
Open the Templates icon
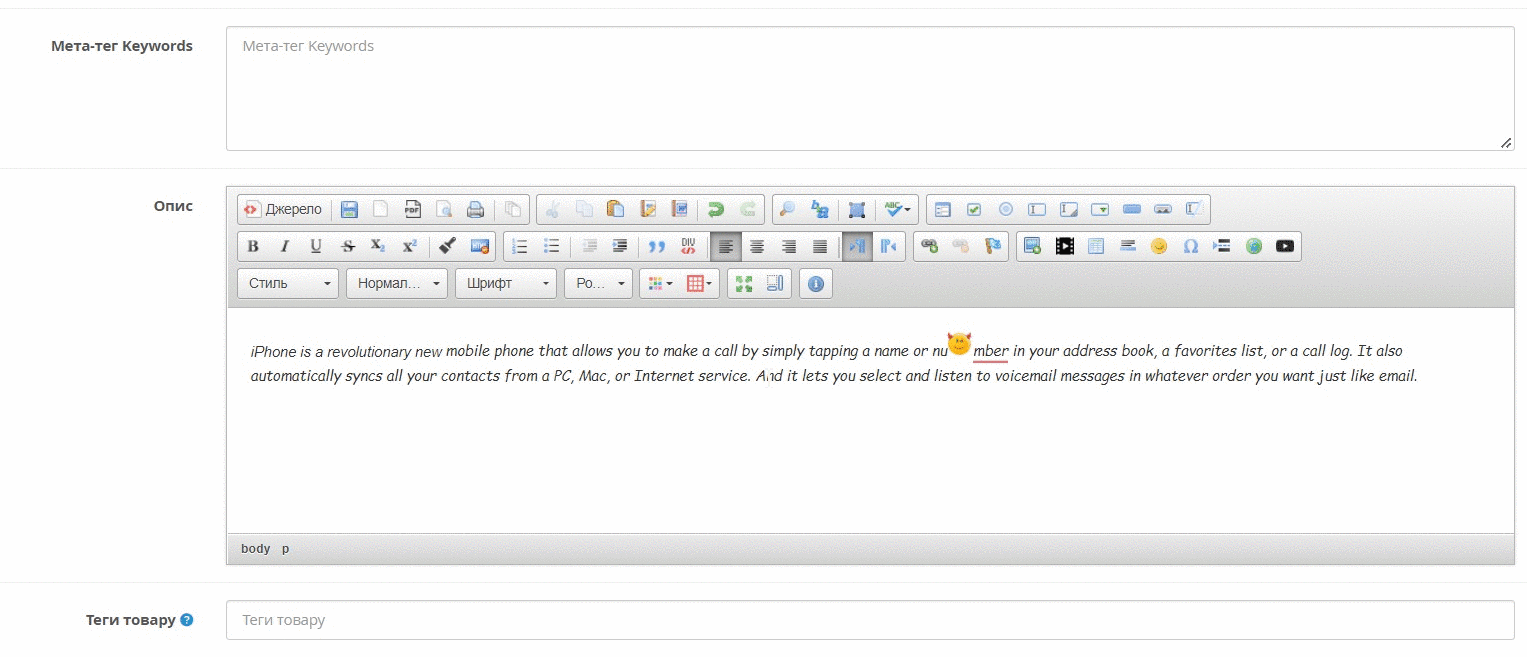coord(513,209)
